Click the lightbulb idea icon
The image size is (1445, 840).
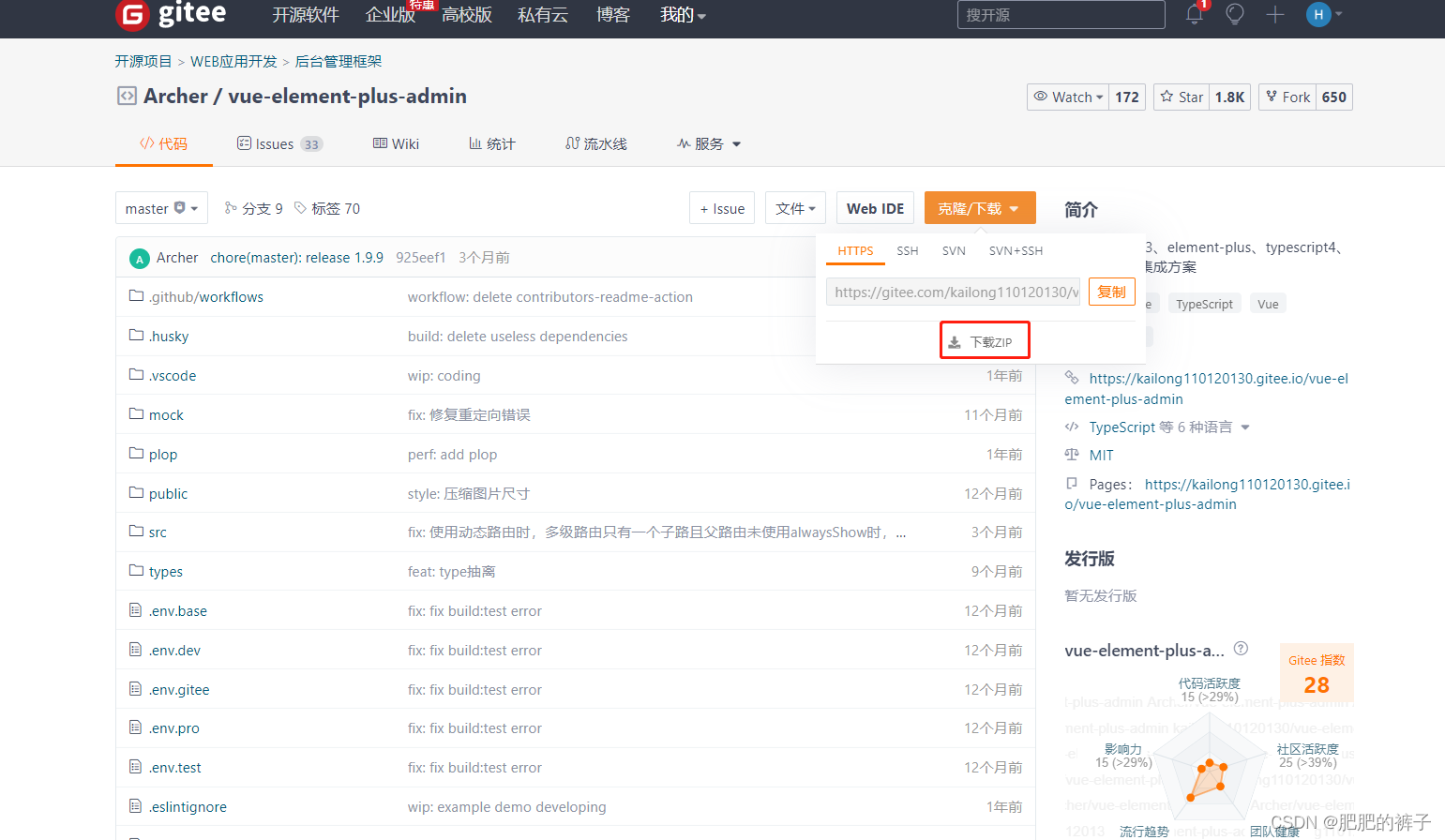coord(1234,14)
